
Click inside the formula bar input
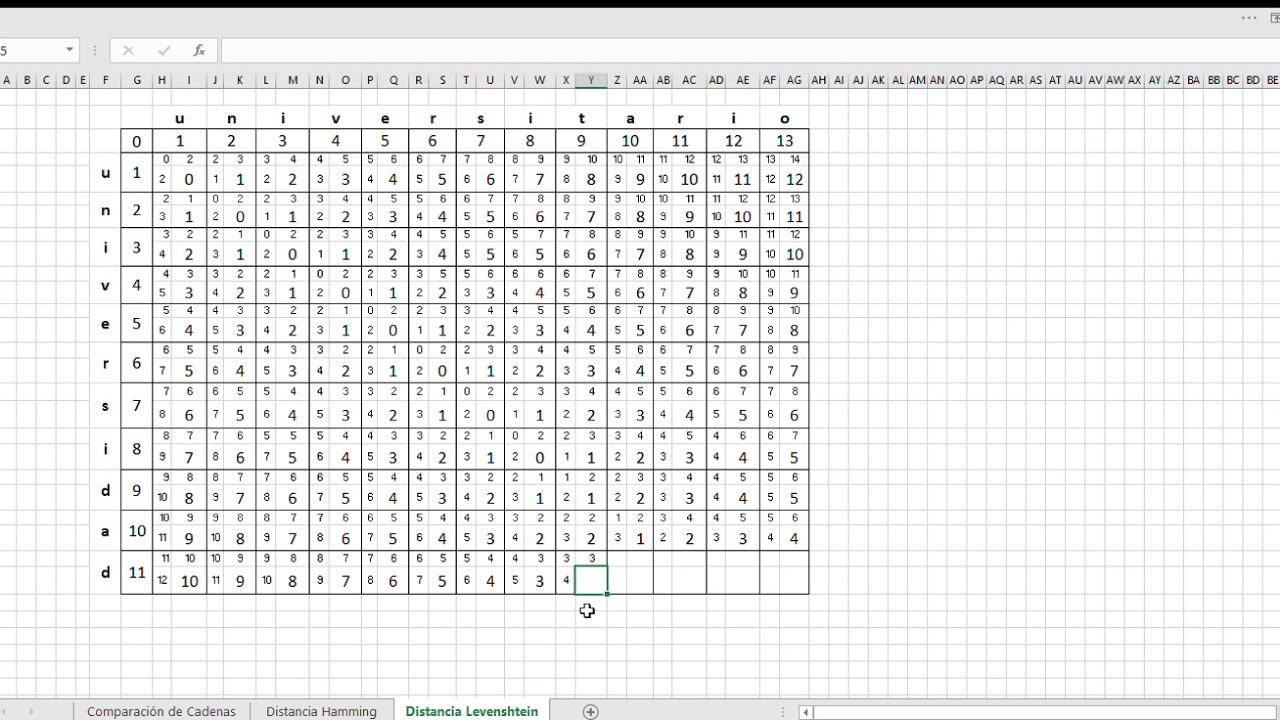point(750,50)
